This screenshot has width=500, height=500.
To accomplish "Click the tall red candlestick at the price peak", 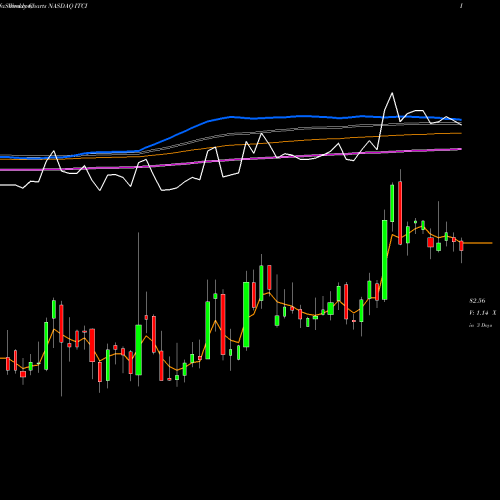I will pyautogui.click(x=400, y=213).
